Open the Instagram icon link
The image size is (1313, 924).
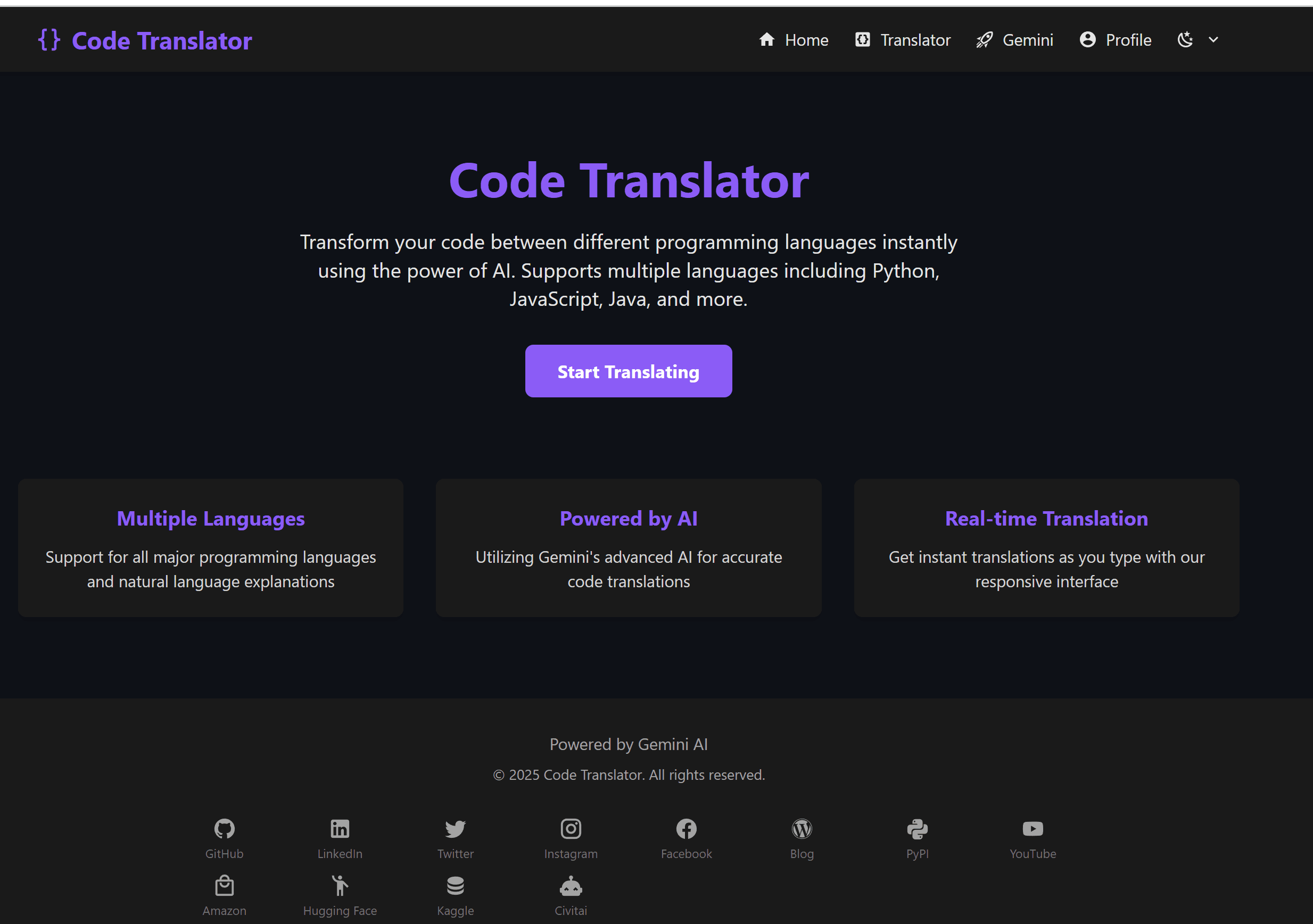point(571,828)
